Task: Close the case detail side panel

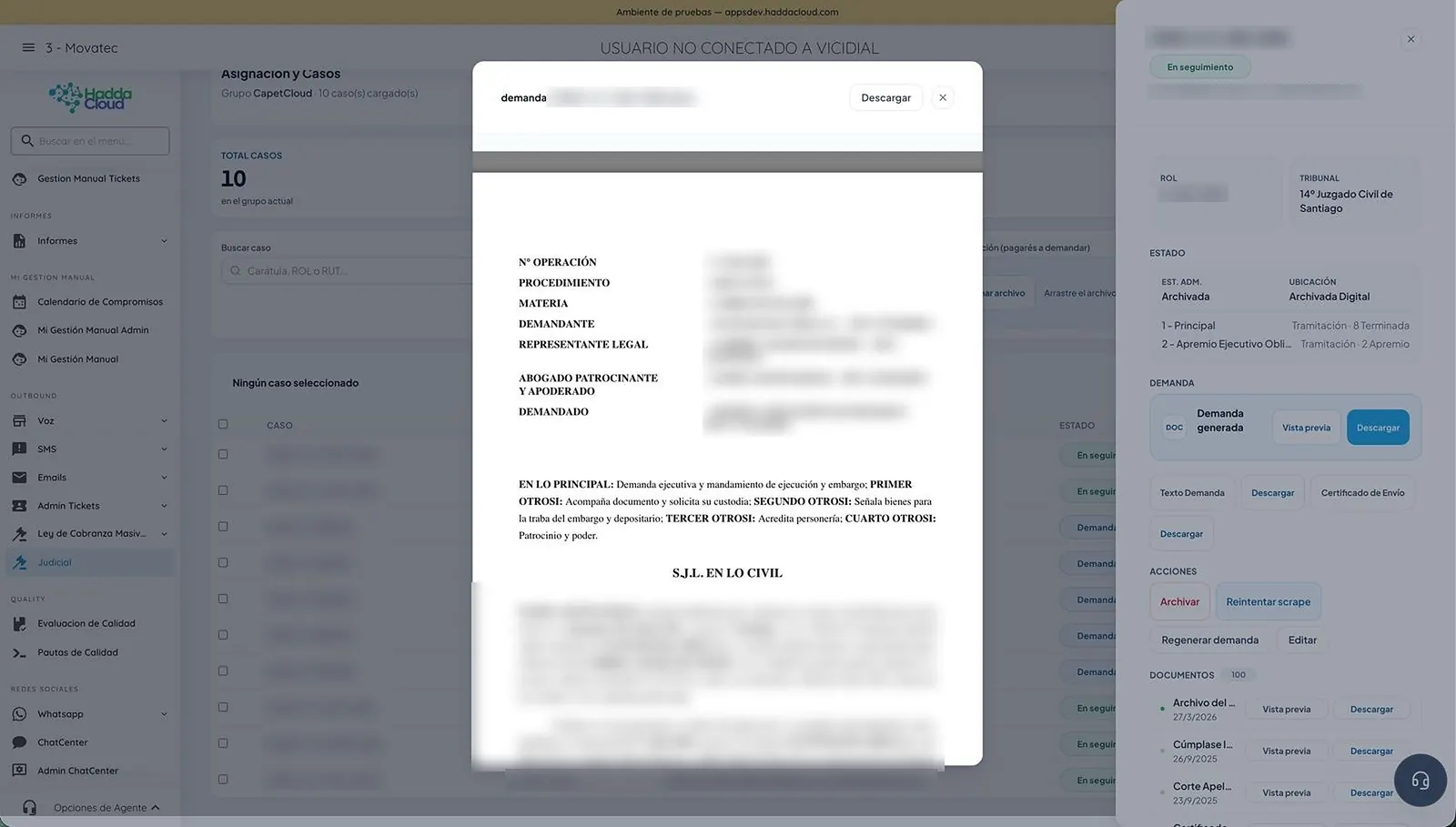Action: click(x=1410, y=39)
